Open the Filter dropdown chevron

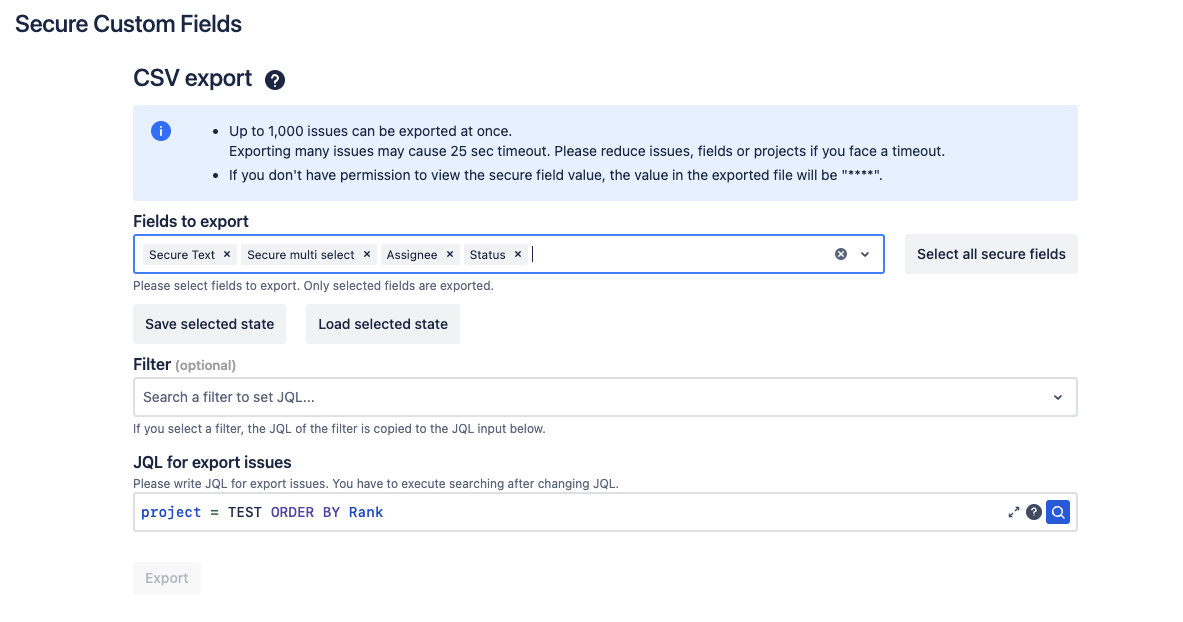click(1058, 397)
